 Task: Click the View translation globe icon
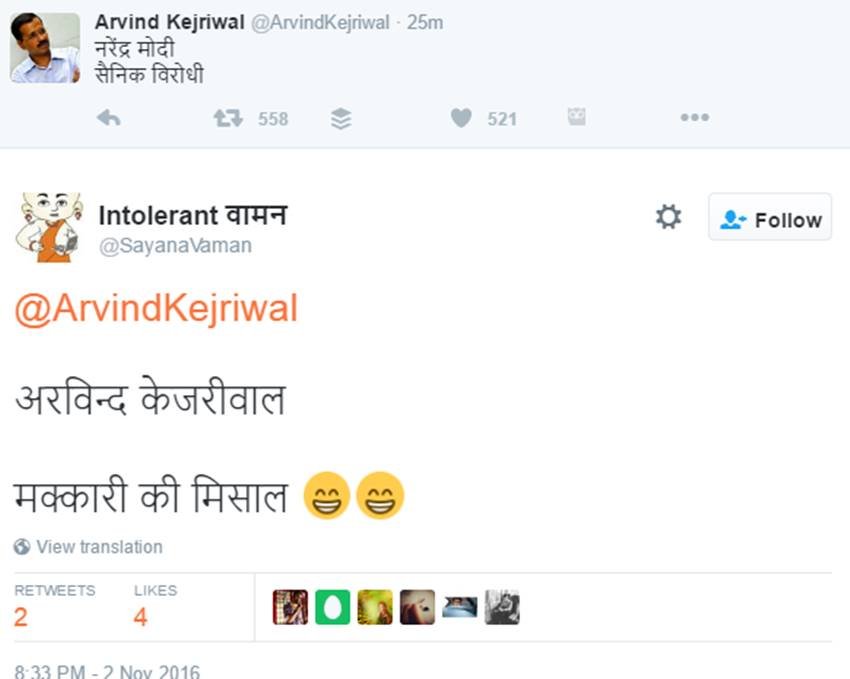[x=22, y=547]
